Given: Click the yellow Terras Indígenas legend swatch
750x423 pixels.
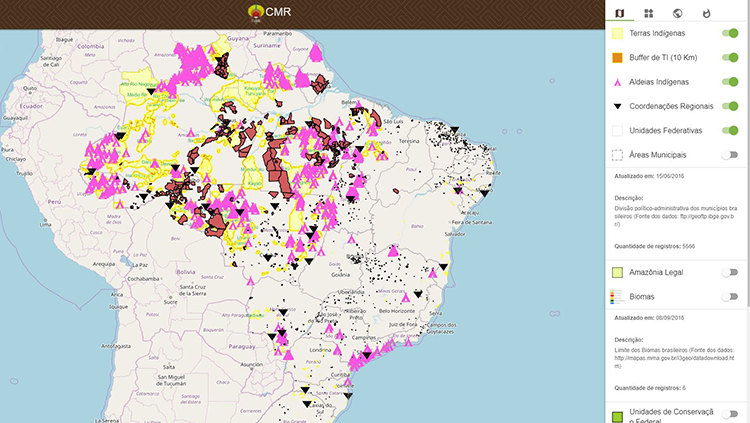Looking at the screenshot, I should (x=617, y=34).
